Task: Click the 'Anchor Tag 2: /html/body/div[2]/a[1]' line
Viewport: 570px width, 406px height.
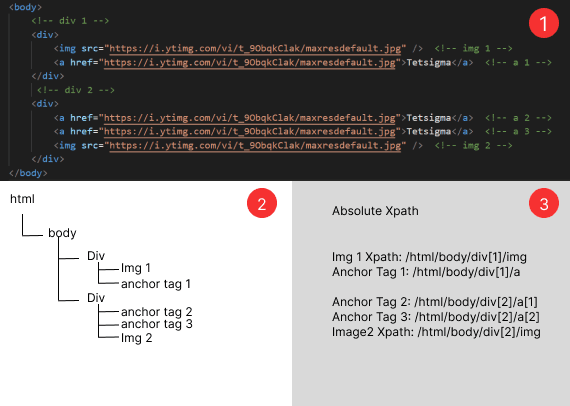Action: pos(435,302)
